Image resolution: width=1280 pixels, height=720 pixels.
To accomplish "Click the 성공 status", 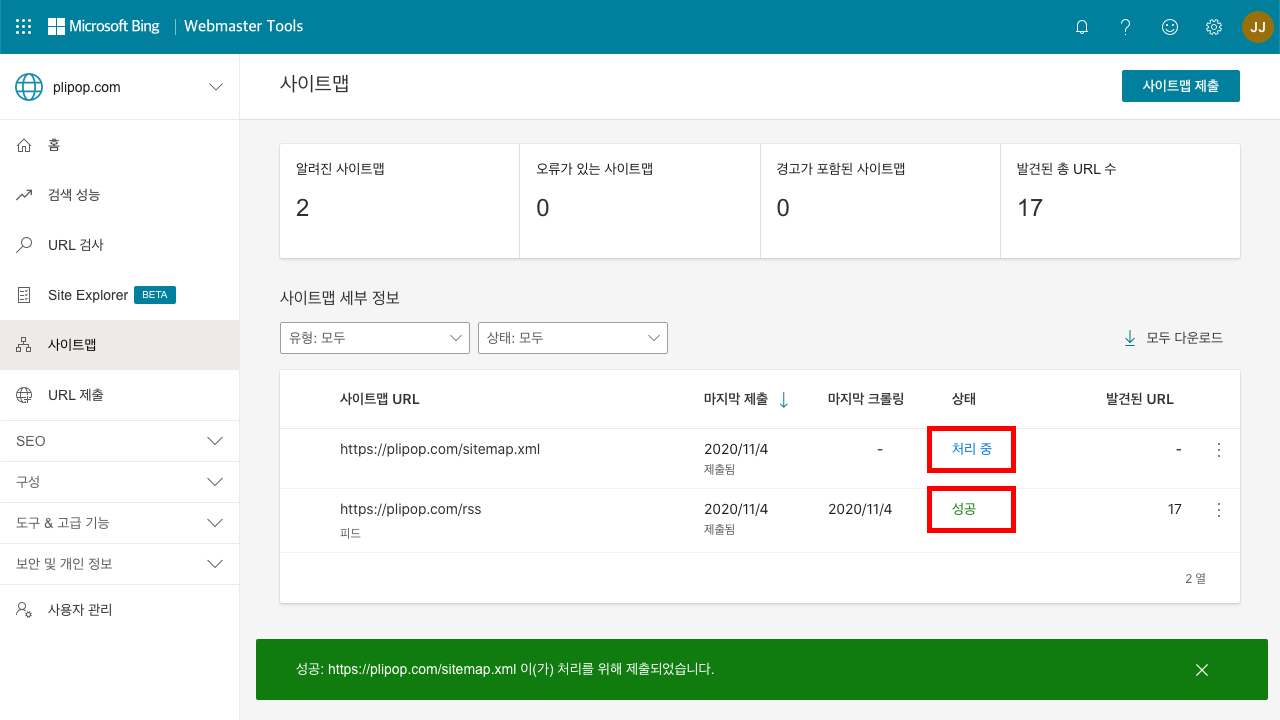I will [964, 509].
